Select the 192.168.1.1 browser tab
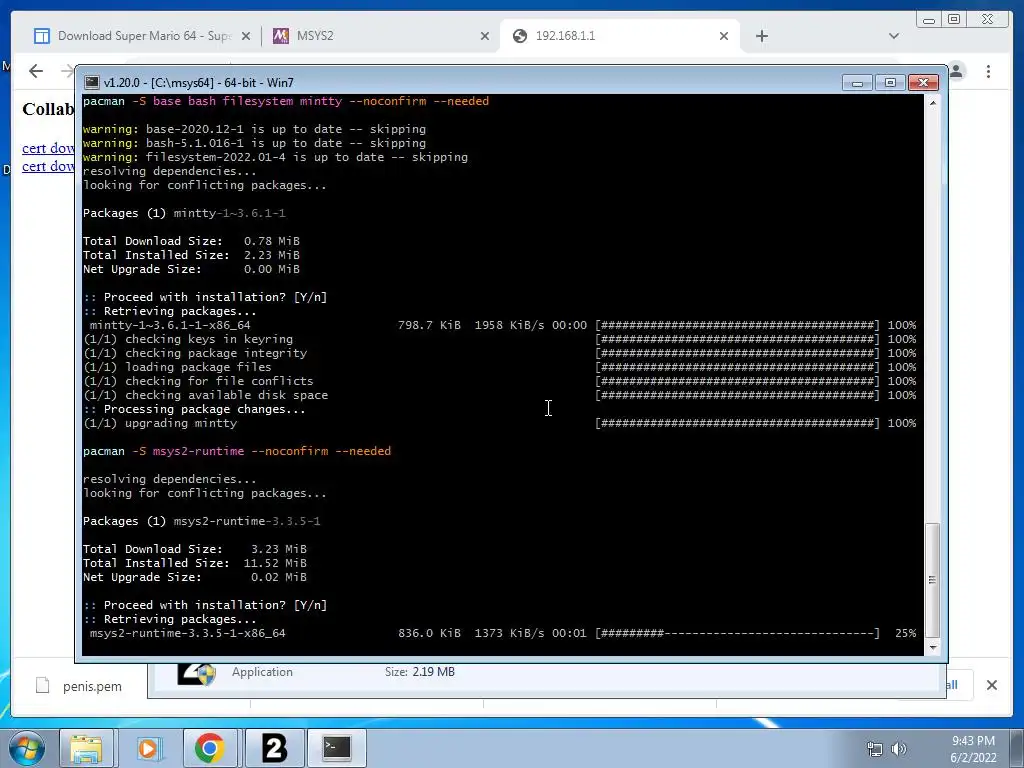Viewport: 1024px width, 768px height. click(x=620, y=36)
